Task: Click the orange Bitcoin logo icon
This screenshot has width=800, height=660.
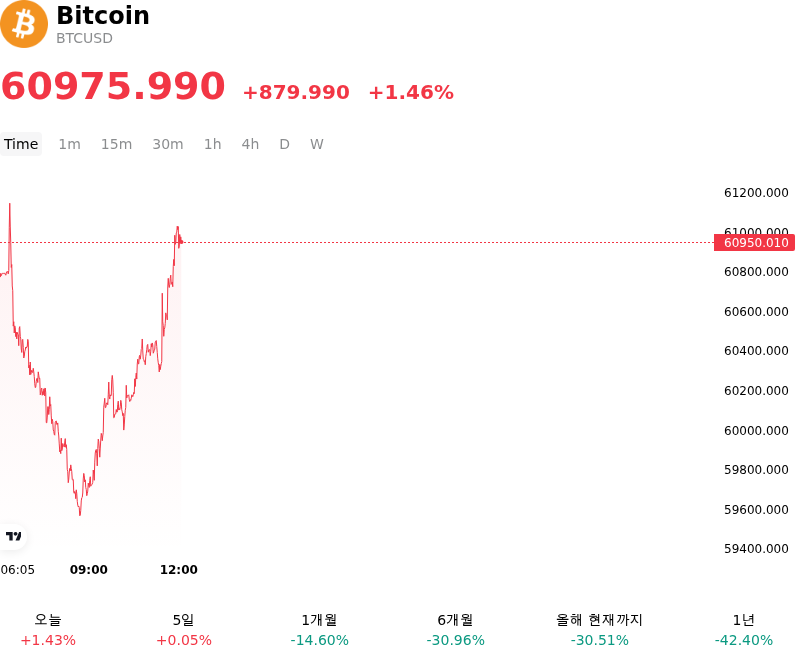Action: tap(23, 24)
